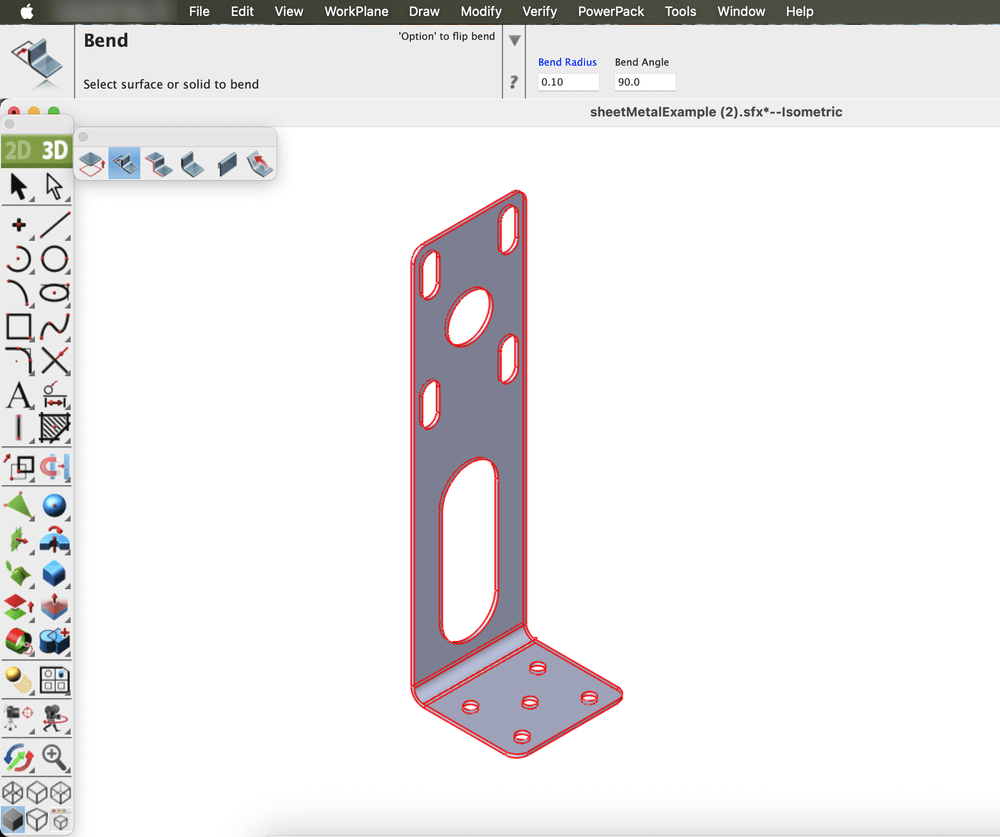
Task: Click the Bend Radius label
Action: coord(567,62)
